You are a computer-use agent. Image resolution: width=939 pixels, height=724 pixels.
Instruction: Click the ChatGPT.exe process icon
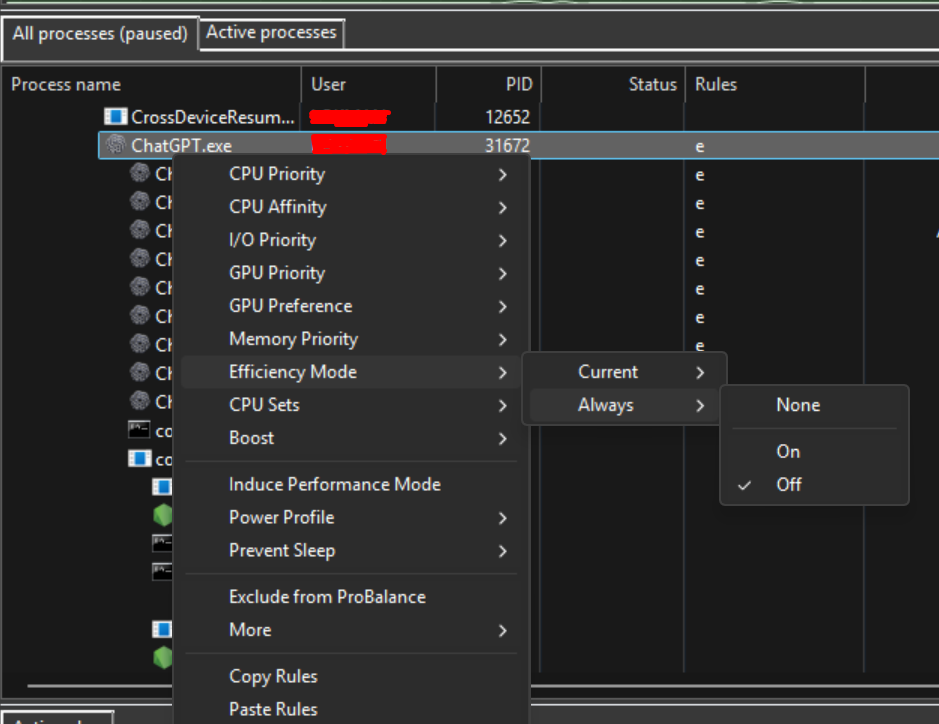[x=116, y=145]
